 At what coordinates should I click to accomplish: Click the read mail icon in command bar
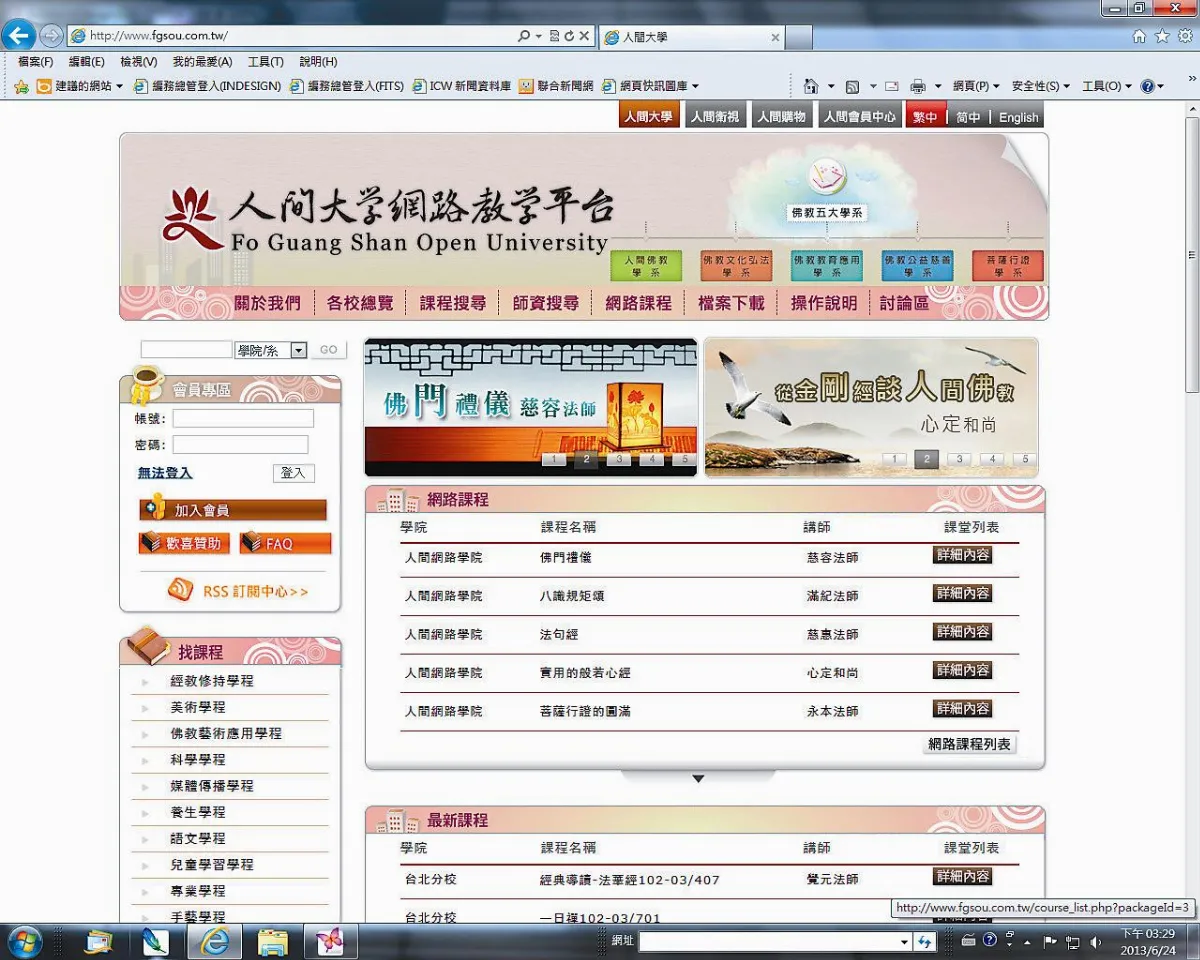tap(891, 86)
